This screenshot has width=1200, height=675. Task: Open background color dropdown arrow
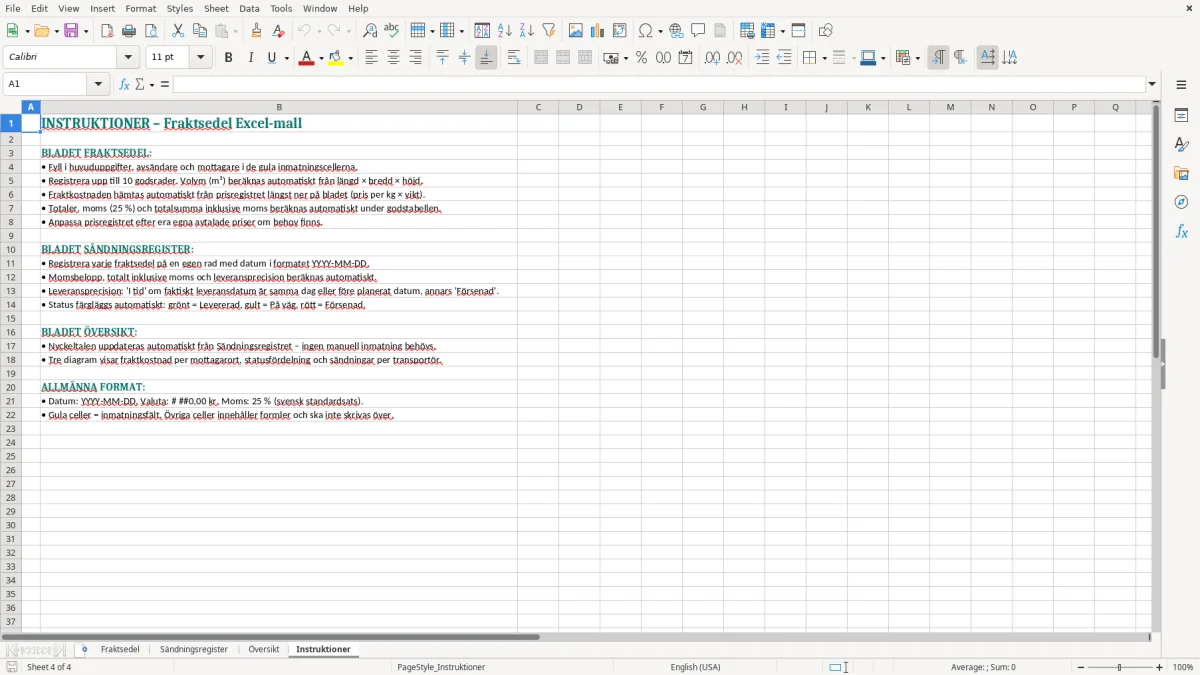click(350, 58)
